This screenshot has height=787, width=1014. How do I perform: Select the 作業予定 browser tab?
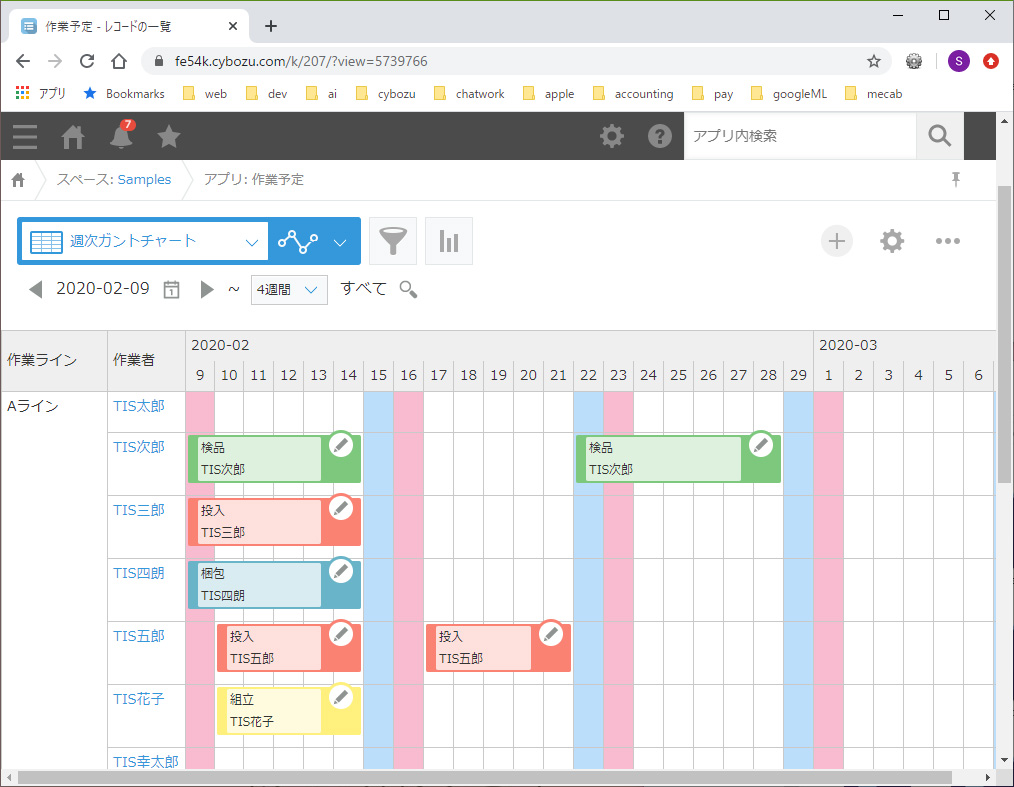tap(129, 27)
